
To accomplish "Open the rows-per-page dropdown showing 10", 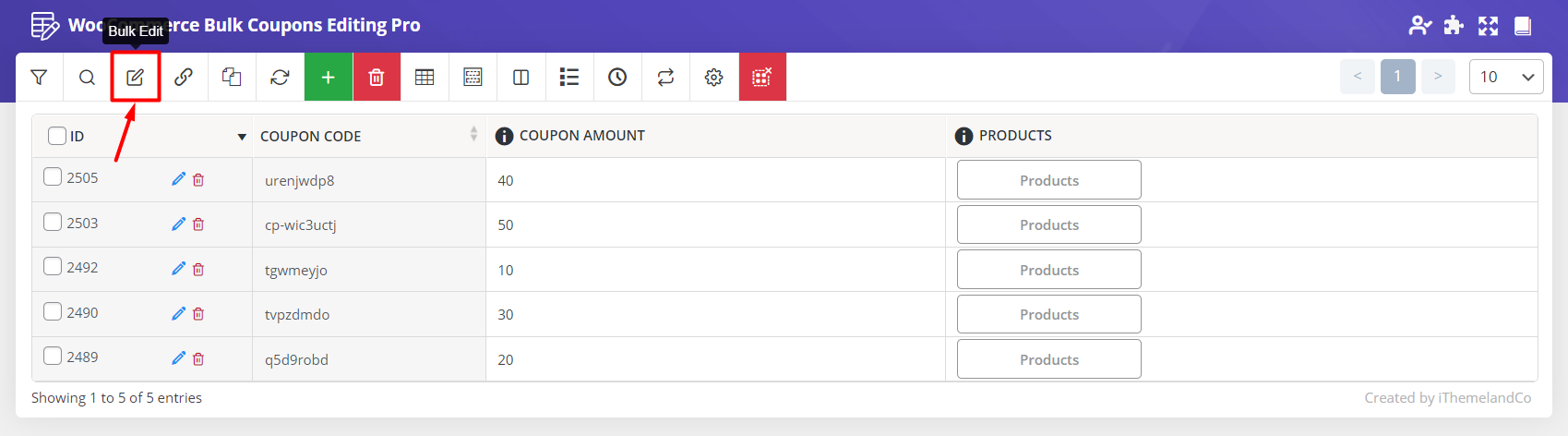I will click(x=1505, y=77).
